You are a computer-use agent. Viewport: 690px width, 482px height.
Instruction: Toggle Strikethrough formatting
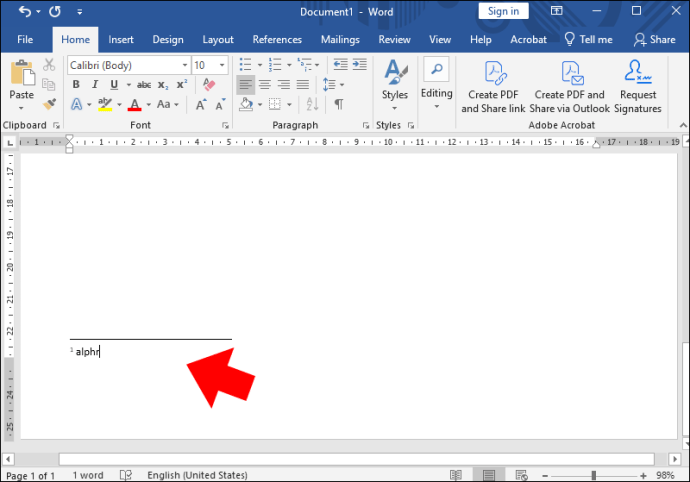click(144, 85)
